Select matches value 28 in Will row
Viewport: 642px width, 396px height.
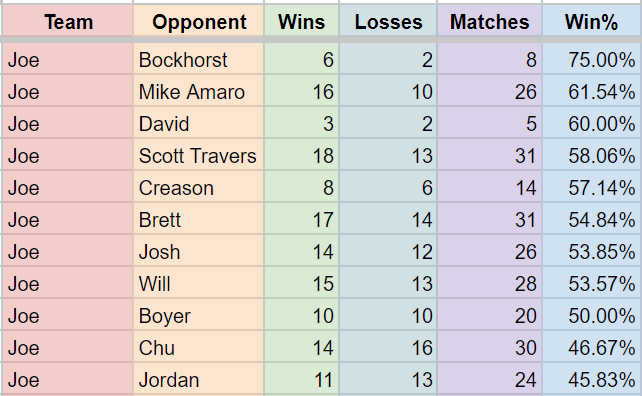tap(490, 284)
